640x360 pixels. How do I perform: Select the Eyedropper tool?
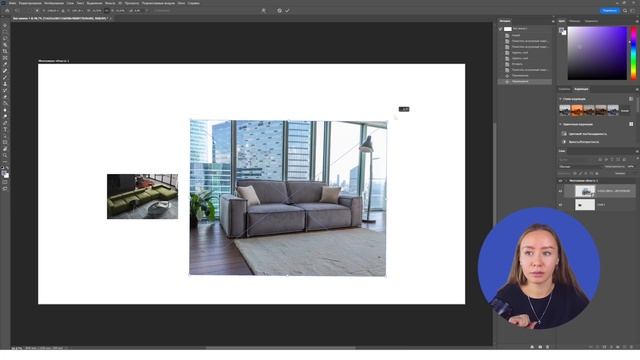click(5, 64)
